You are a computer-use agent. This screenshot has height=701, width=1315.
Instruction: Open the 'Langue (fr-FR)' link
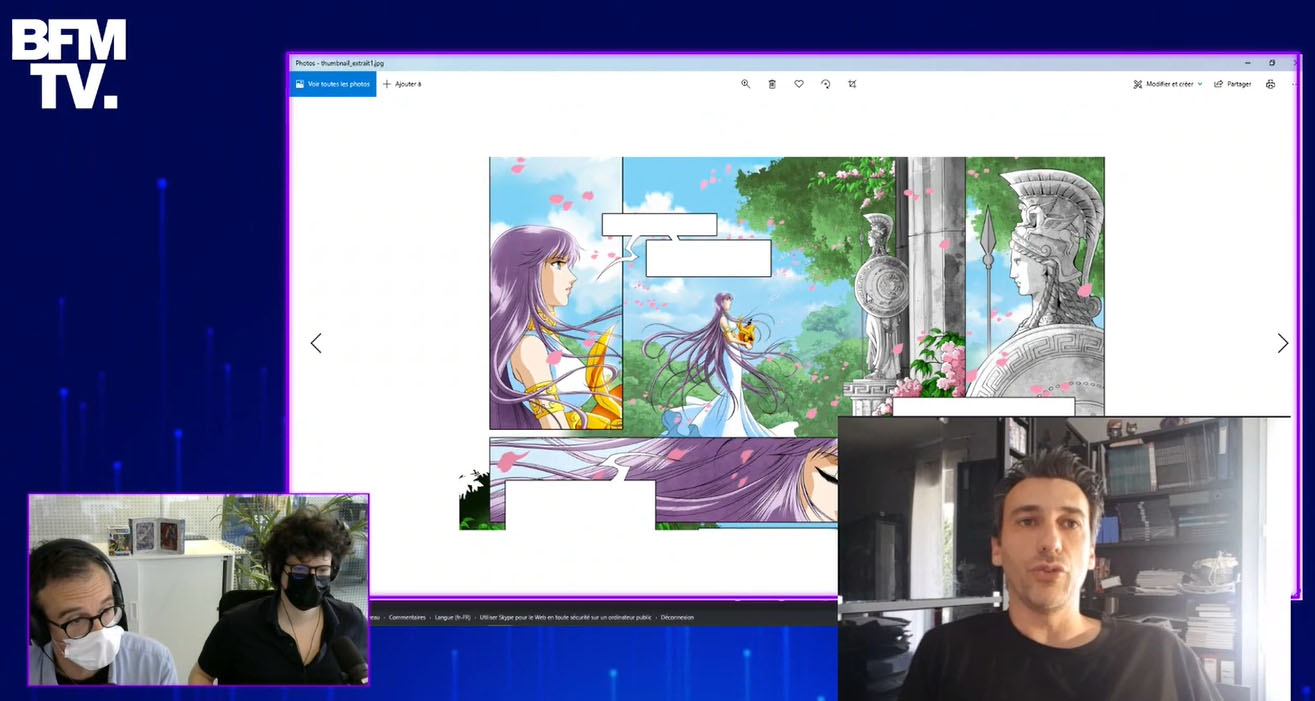click(453, 618)
